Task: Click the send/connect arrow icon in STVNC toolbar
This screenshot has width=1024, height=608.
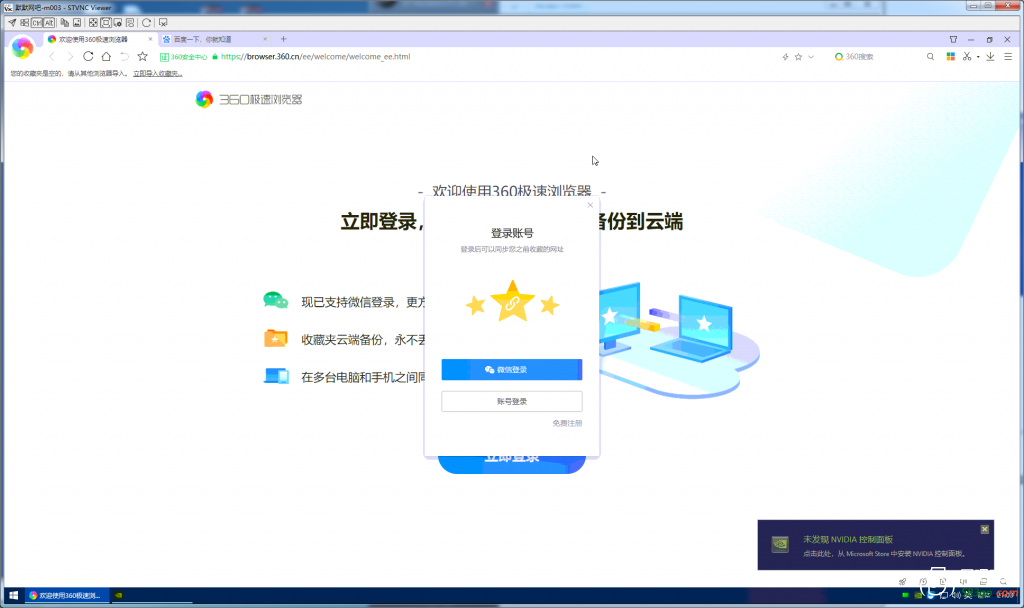Action: (12, 23)
